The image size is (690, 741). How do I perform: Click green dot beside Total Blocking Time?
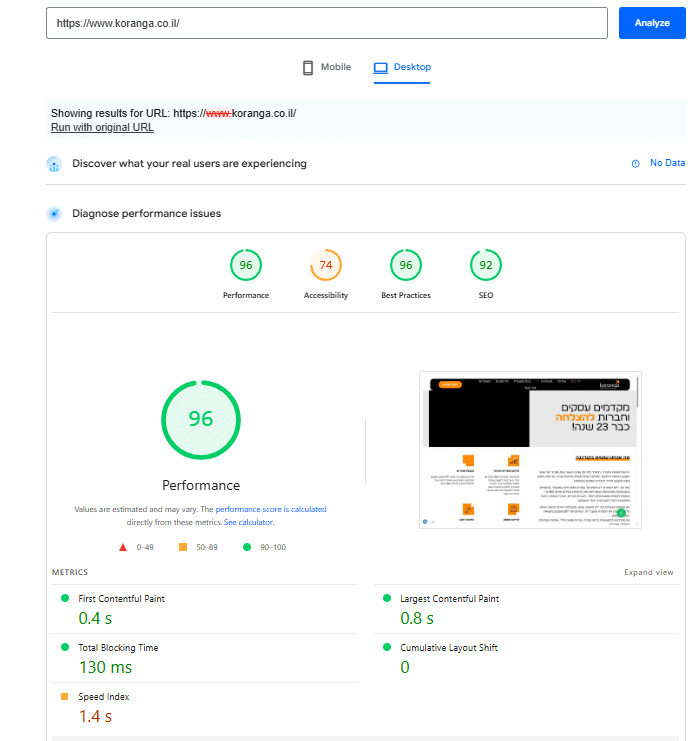click(65, 647)
